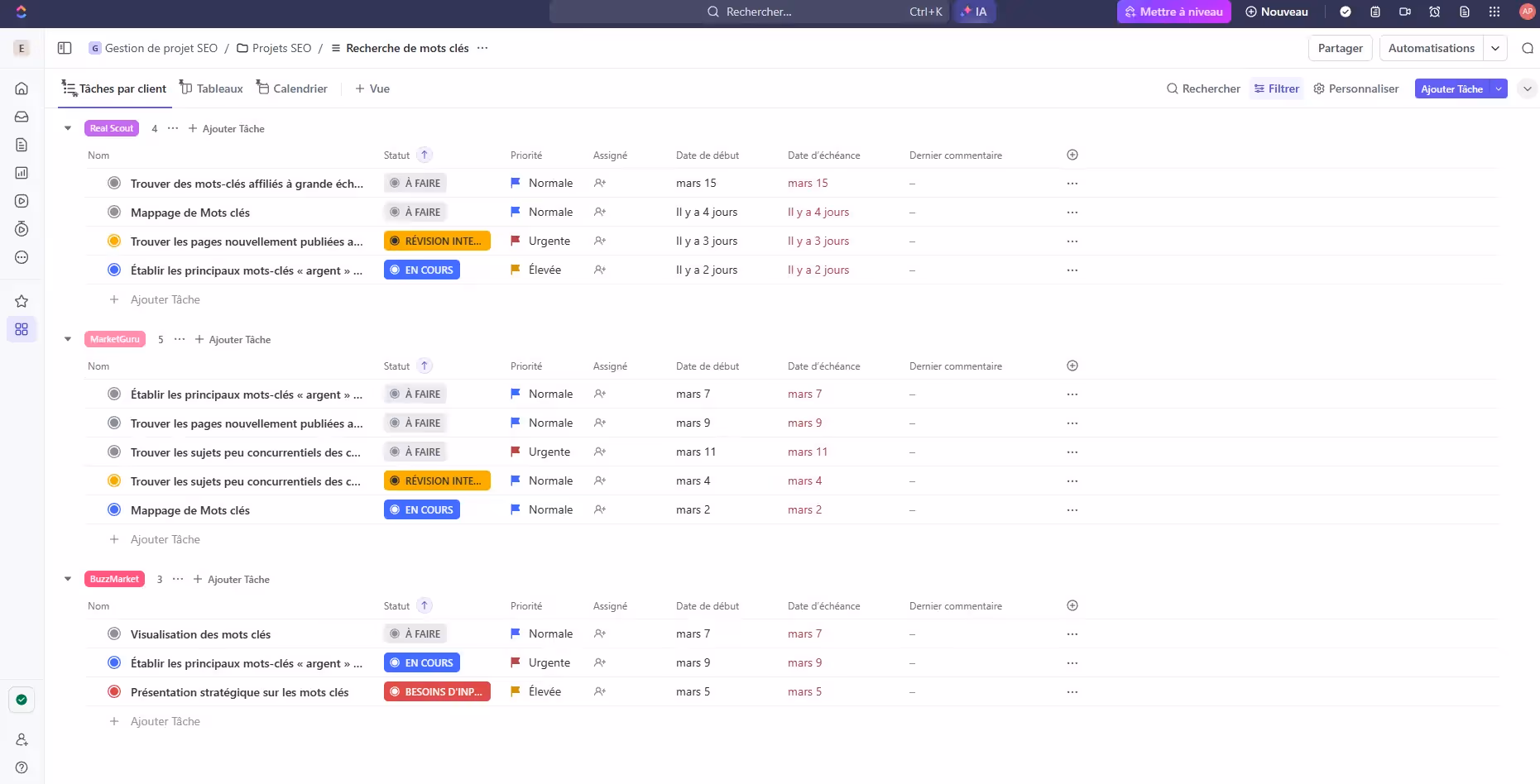Click the MarketGuru pink group label
This screenshot has width=1540, height=784.
[x=115, y=339]
